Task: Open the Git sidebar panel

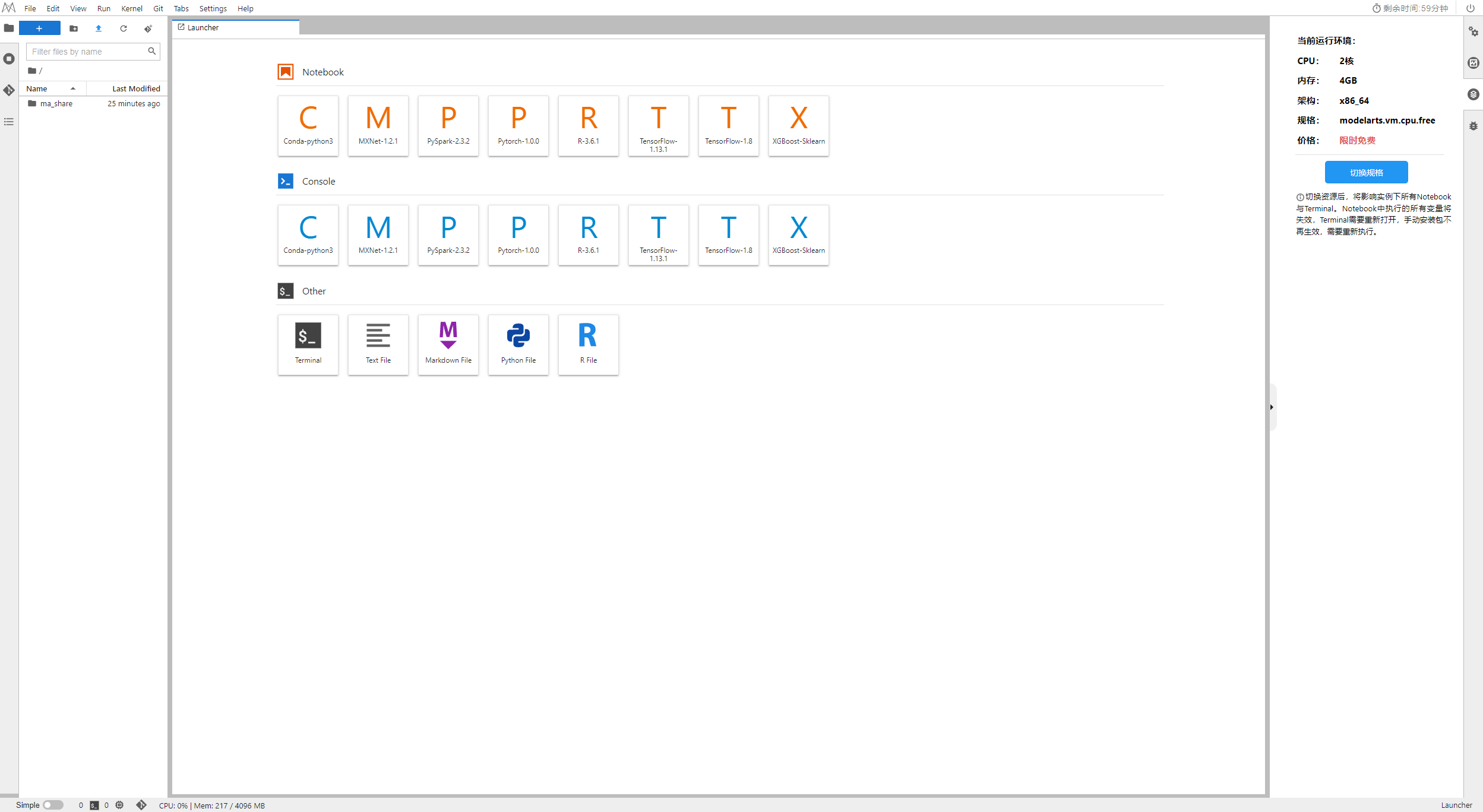Action: coord(9,90)
